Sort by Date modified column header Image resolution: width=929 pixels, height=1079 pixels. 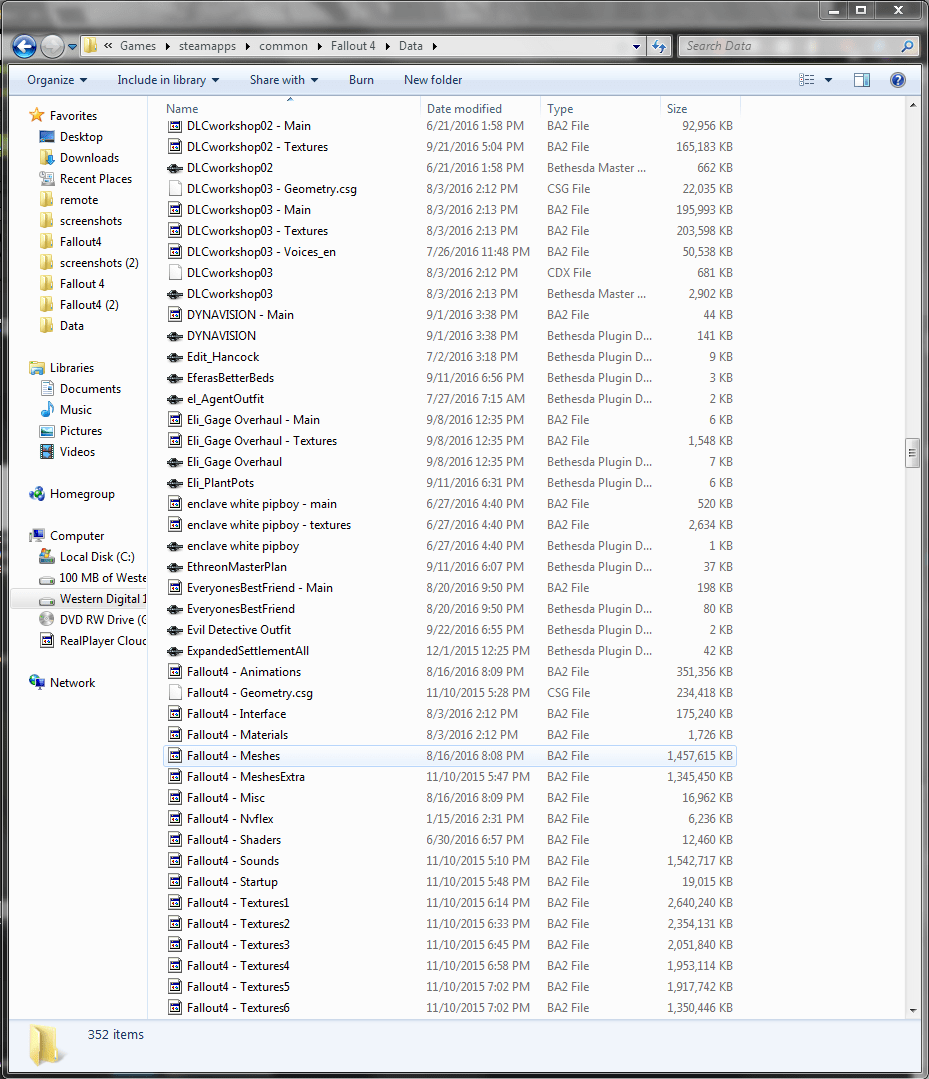(464, 108)
